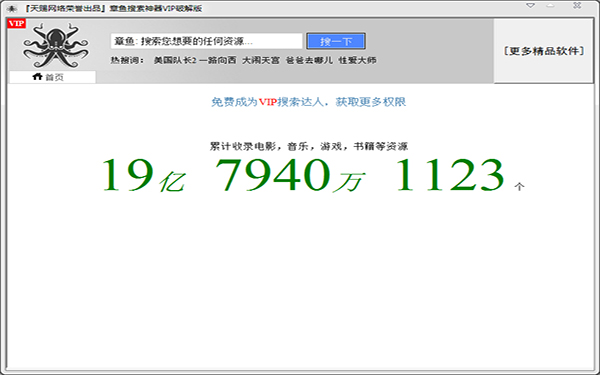This screenshot has width=600, height=375.
Task: Click 累计收录电影，音乐 caption text
Action: coord(309,147)
